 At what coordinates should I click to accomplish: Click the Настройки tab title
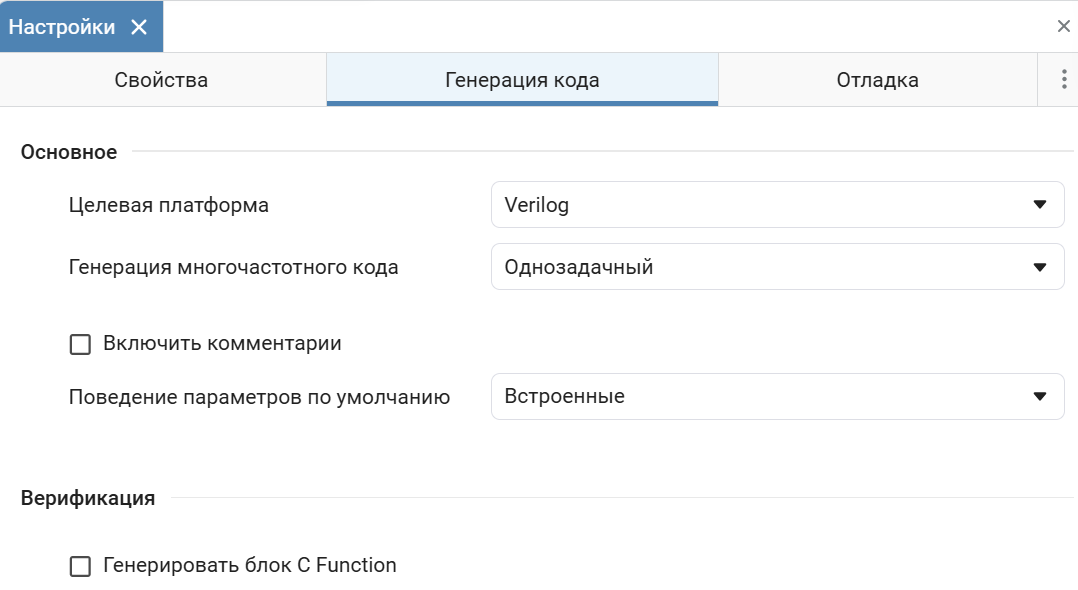coord(62,27)
